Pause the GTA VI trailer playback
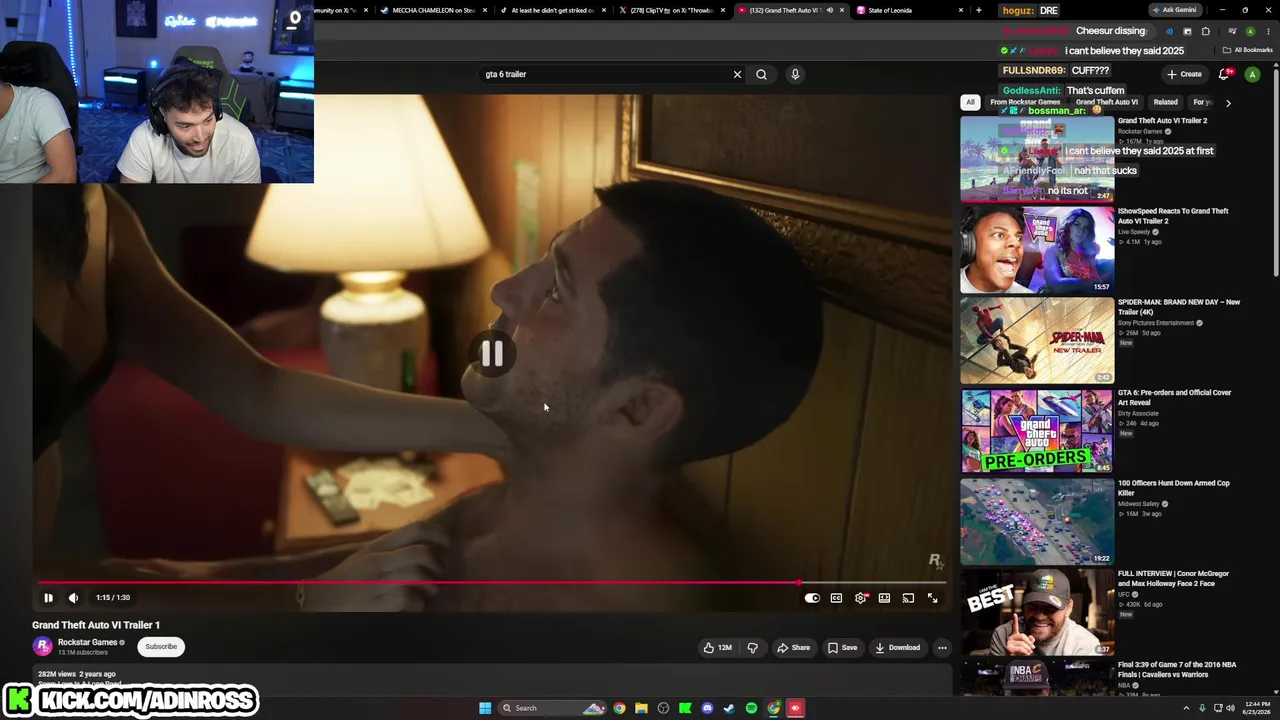 click(x=48, y=598)
